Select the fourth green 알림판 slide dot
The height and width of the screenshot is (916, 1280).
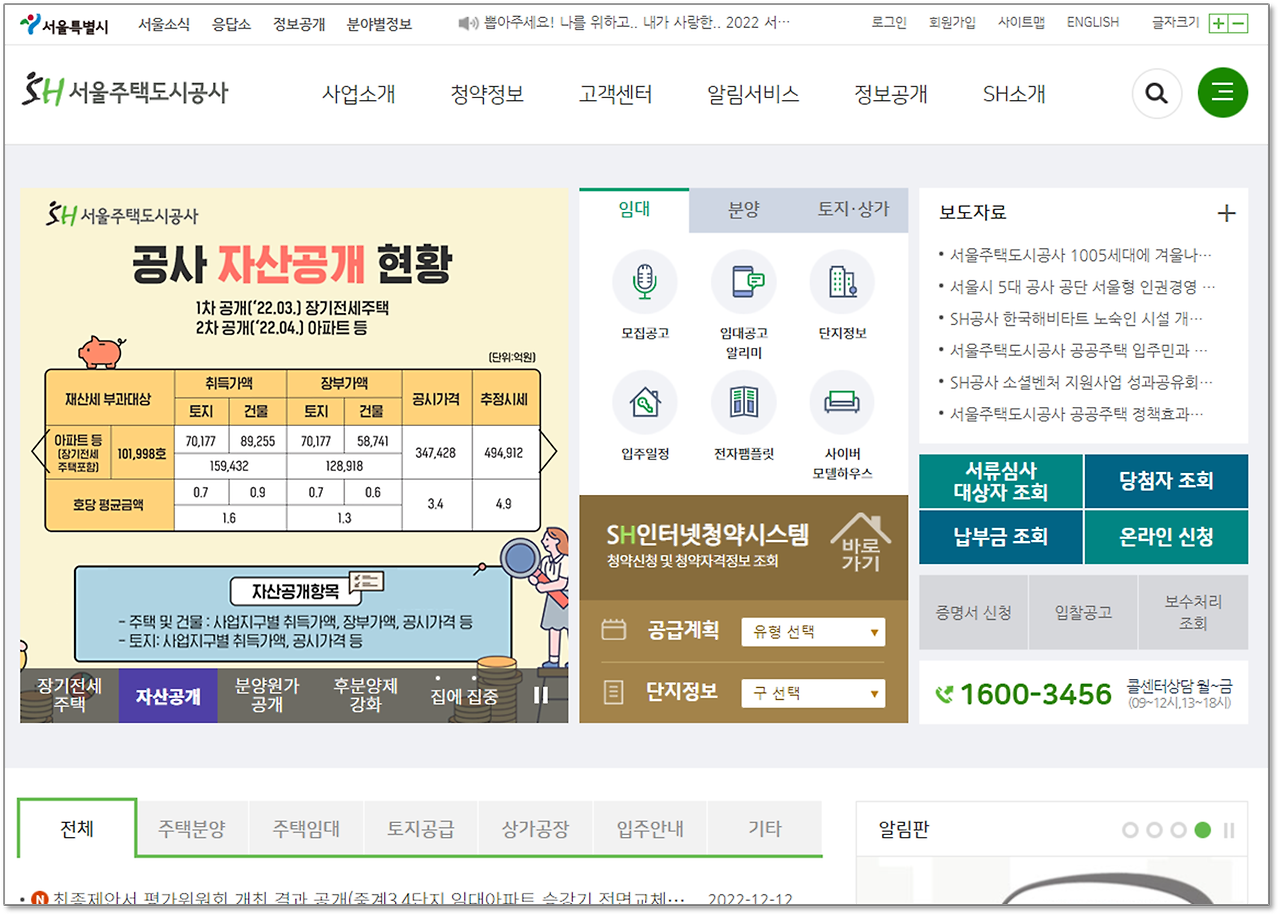pos(1203,830)
